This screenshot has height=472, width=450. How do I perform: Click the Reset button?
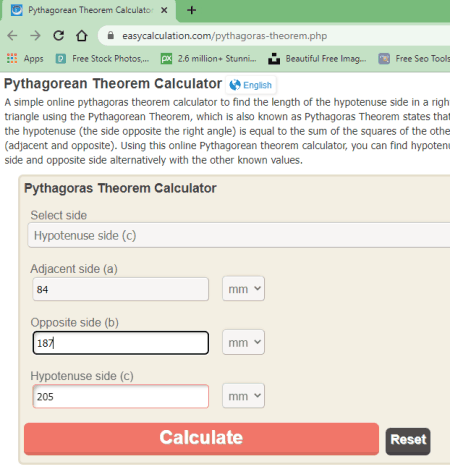[x=408, y=441]
